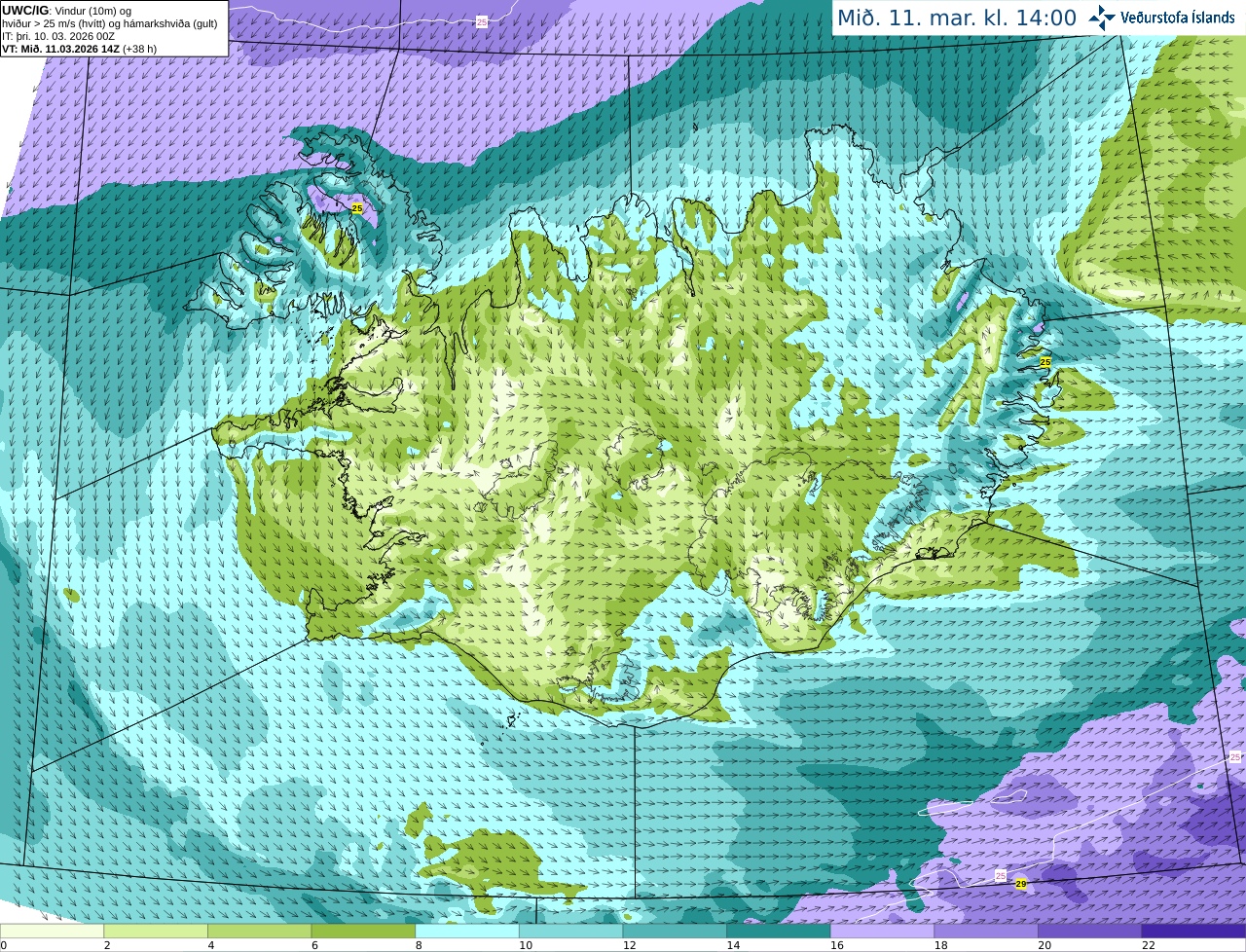
Task: Click the legend scale value 4
Action: (211, 945)
